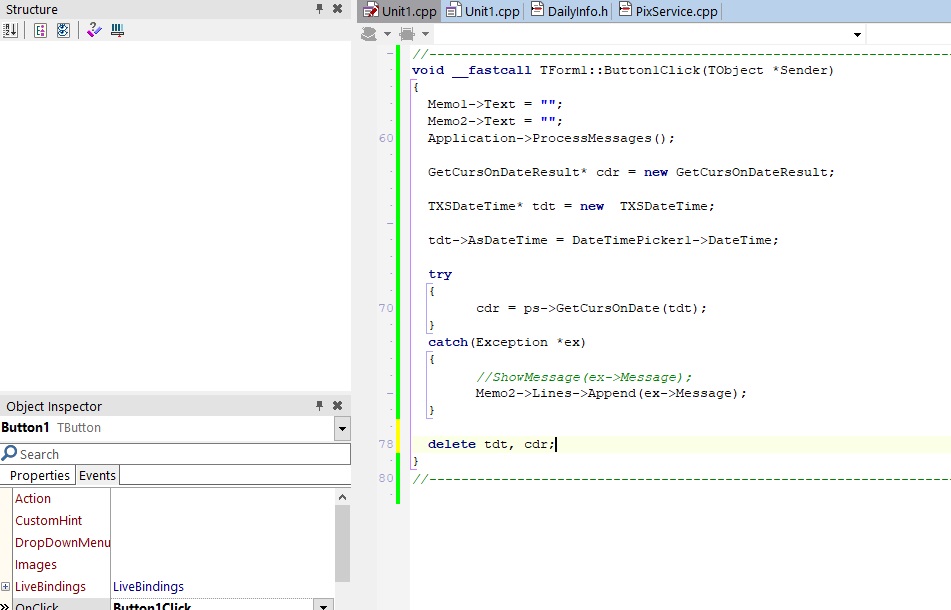Click the barcode-like icon in the Structure toolbar
Screen dimensions: 951x610
tap(118, 30)
